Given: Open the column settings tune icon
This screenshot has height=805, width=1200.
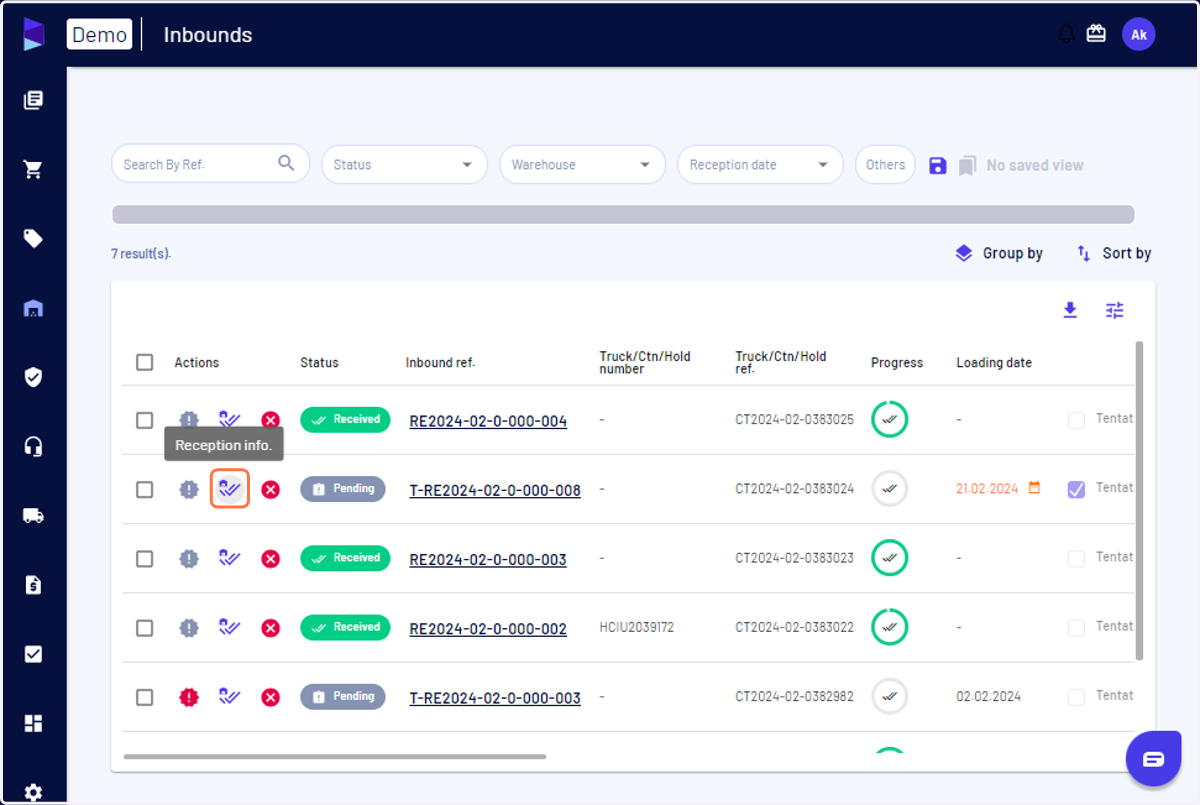Looking at the screenshot, I should 1115,310.
